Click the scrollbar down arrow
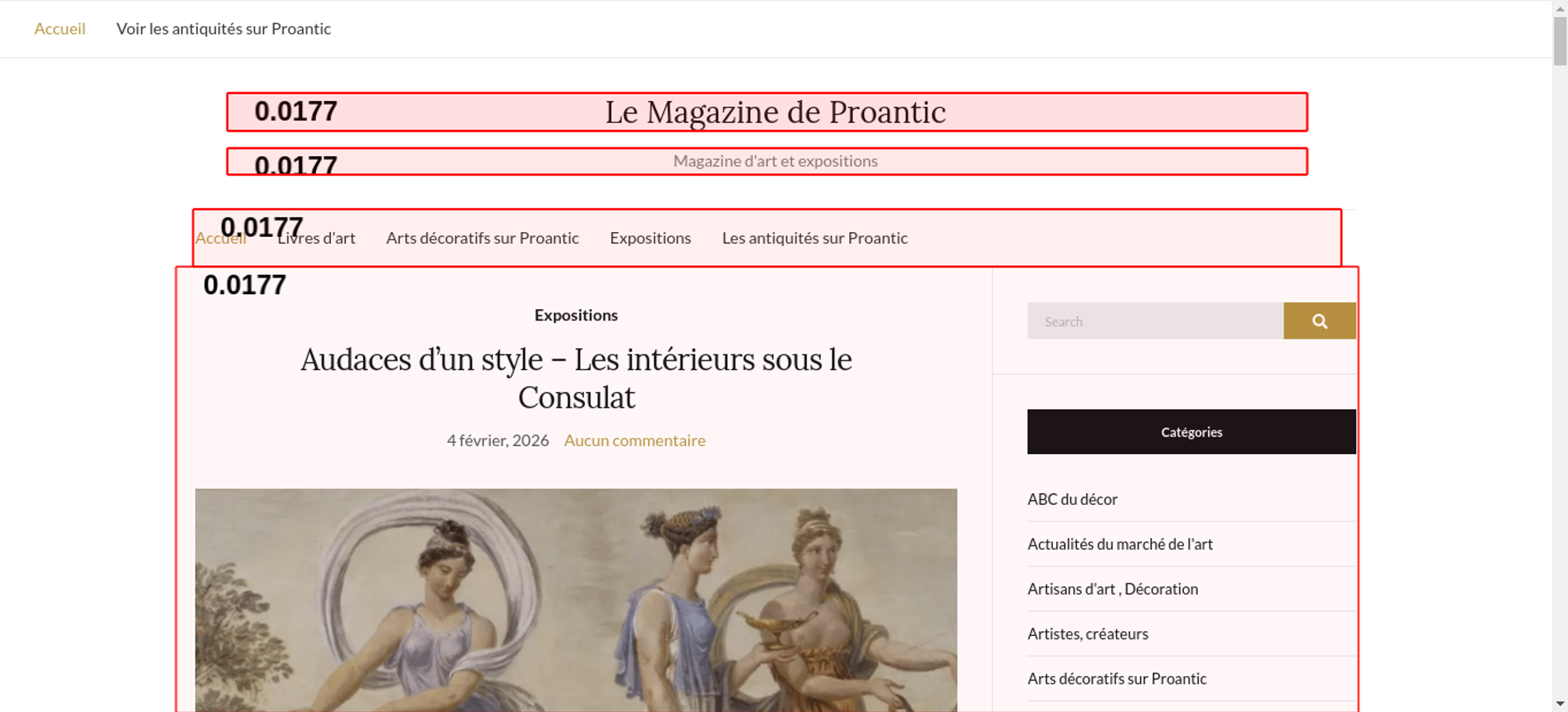Screen dimensions: 1568x712 (1559, 703)
